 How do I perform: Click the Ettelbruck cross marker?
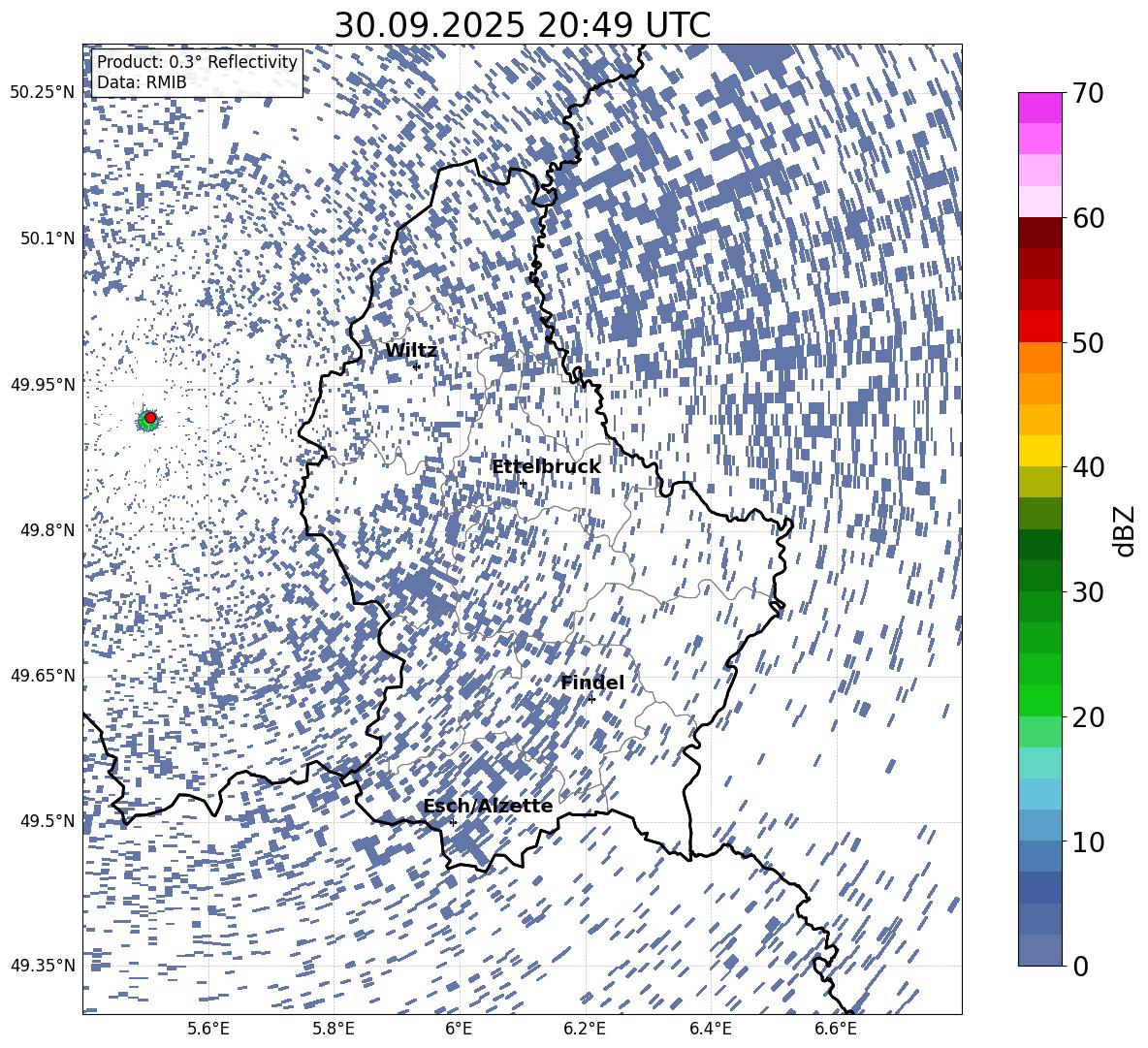click(x=523, y=484)
